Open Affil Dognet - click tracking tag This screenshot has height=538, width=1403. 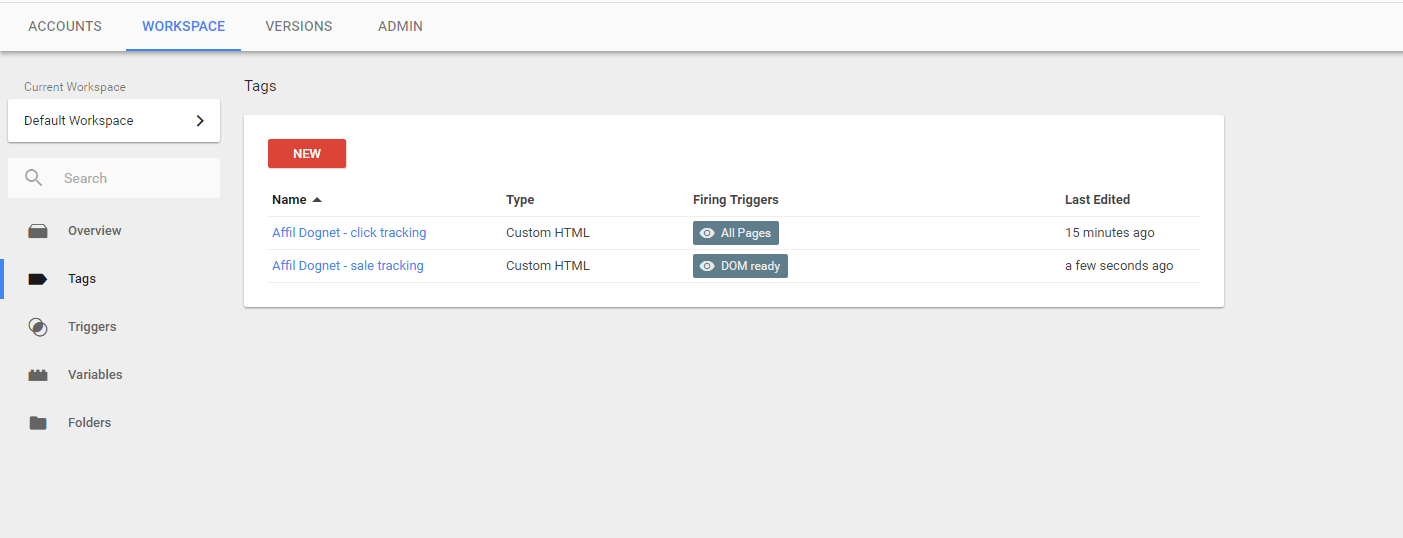(349, 233)
